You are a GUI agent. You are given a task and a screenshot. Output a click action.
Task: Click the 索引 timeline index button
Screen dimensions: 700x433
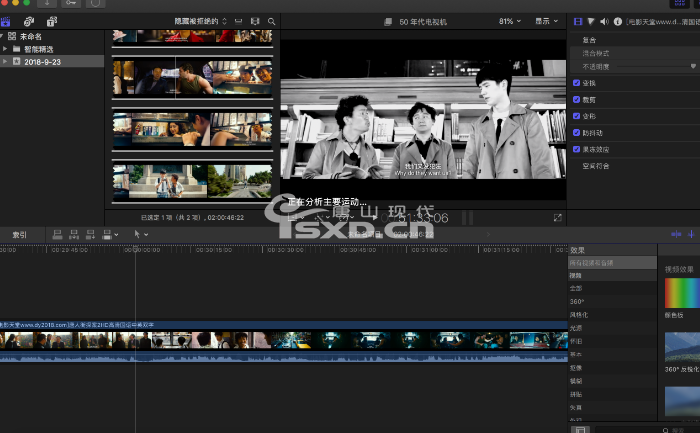click(x=19, y=234)
